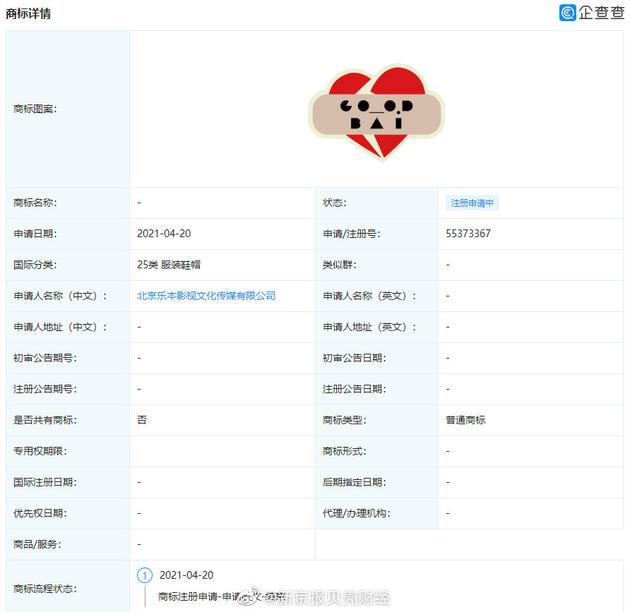Click the 商标图案 row label
The height and width of the screenshot is (612, 630).
tap(36, 108)
